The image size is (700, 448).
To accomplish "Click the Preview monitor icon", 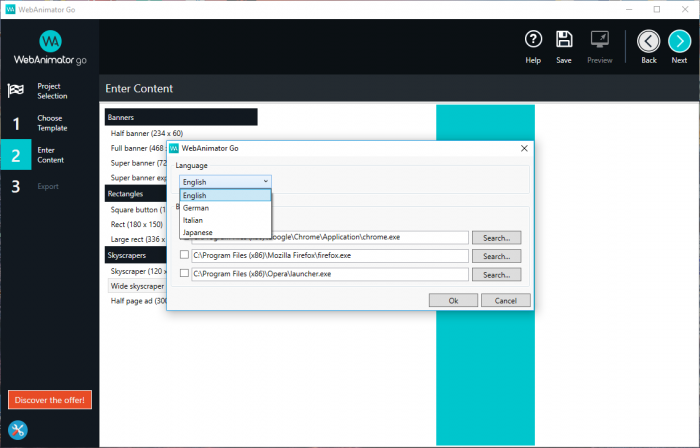I will pos(600,40).
